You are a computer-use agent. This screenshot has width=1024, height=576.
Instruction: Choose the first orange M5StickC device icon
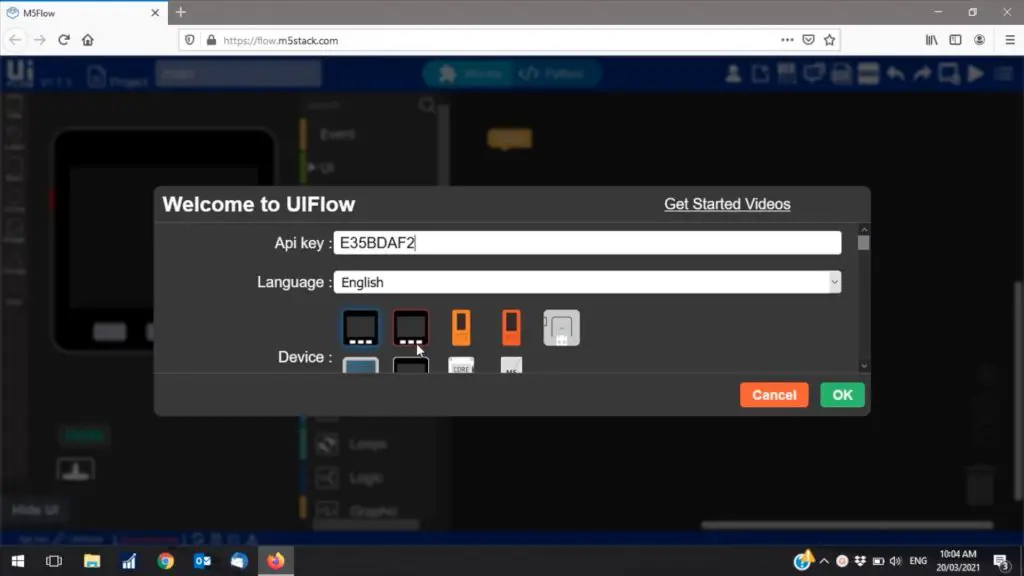point(461,327)
